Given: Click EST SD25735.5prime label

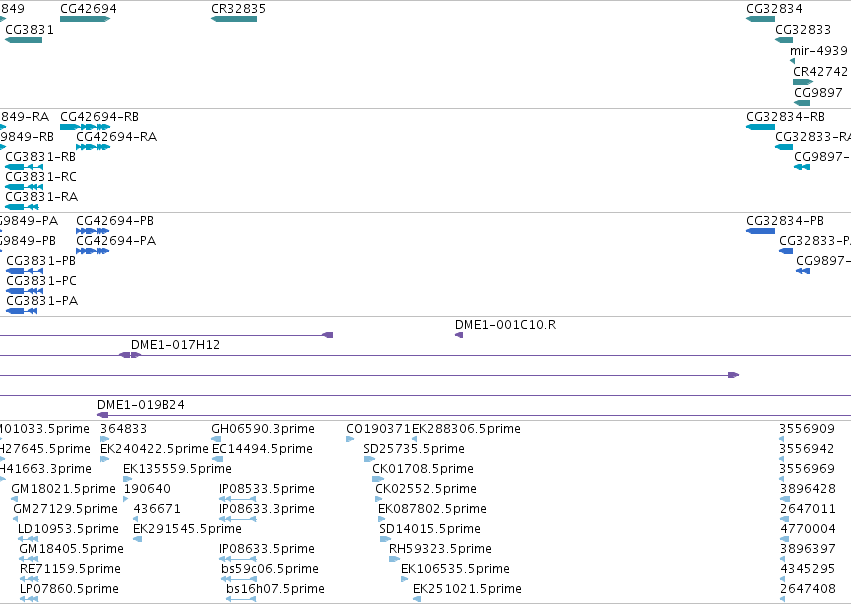Looking at the screenshot, I should click(414, 449).
